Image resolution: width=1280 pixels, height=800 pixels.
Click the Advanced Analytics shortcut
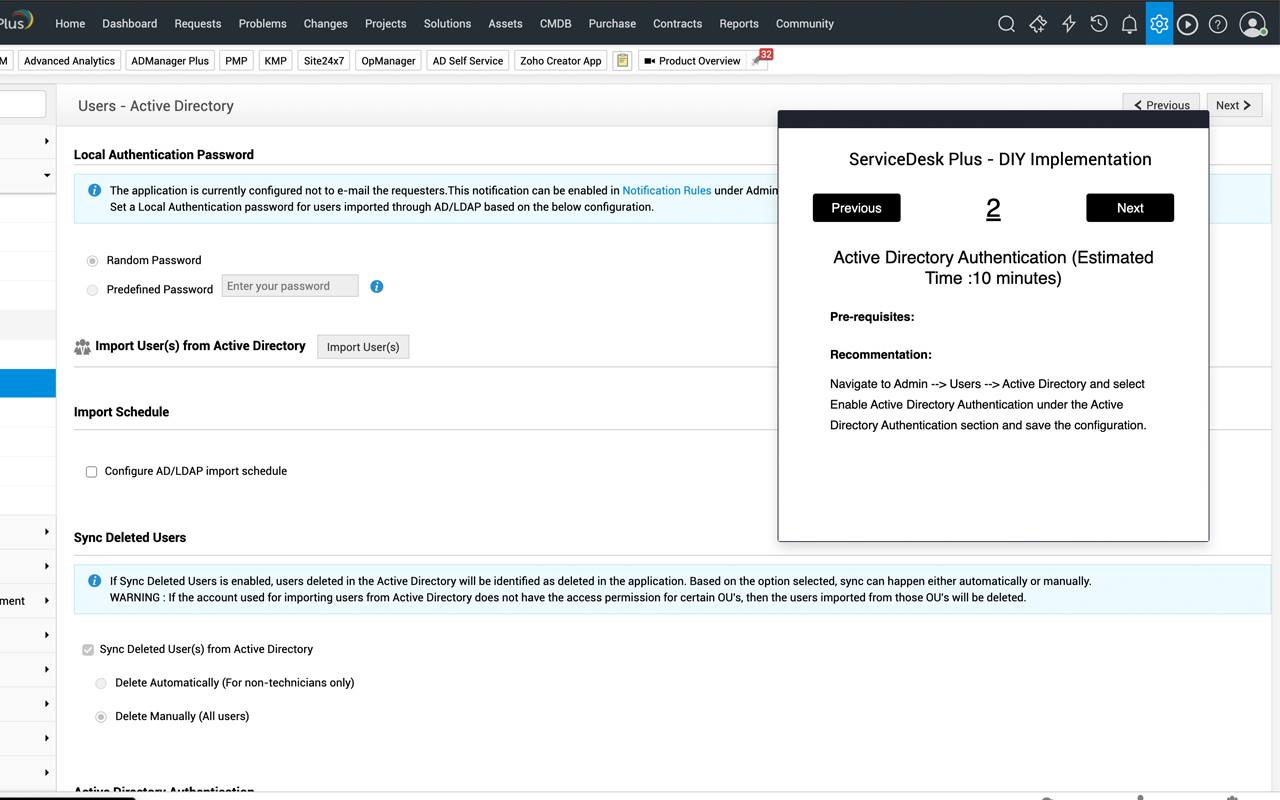69,61
